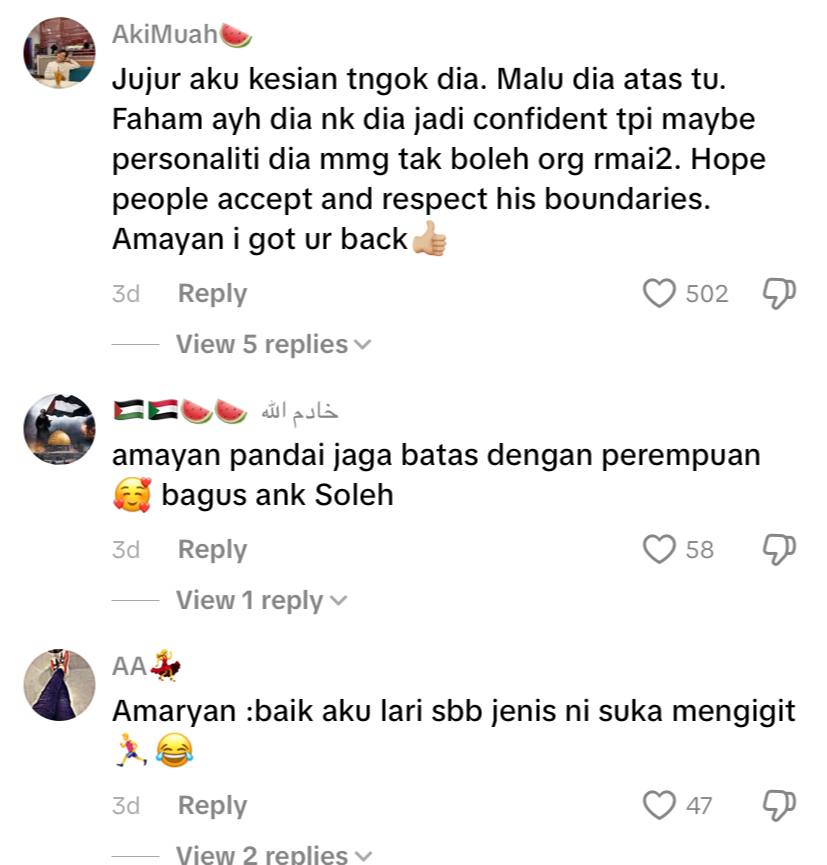Open the Palestine flag avatar profile
The height and width of the screenshot is (865, 827).
point(60,429)
